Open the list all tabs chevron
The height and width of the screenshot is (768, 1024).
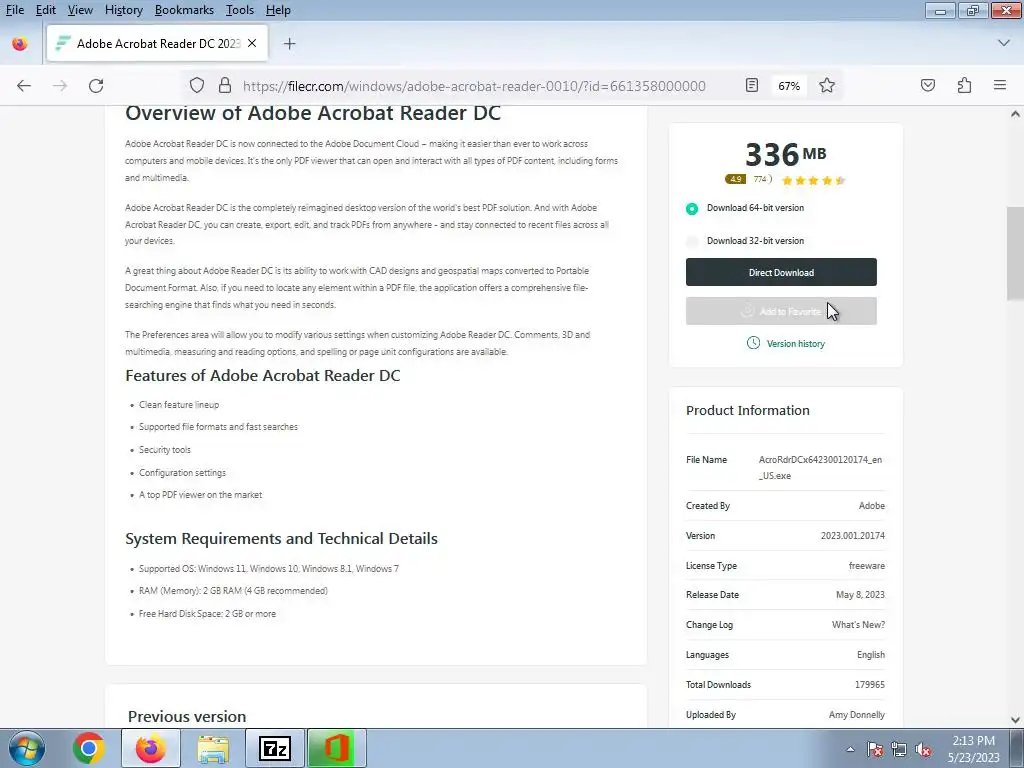coord(1004,43)
